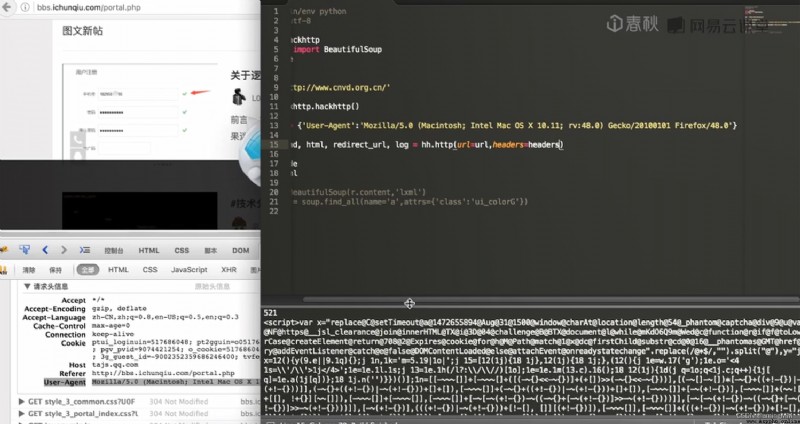
Task: Go forward using Firebug's right chevron
Action: pos(64,250)
